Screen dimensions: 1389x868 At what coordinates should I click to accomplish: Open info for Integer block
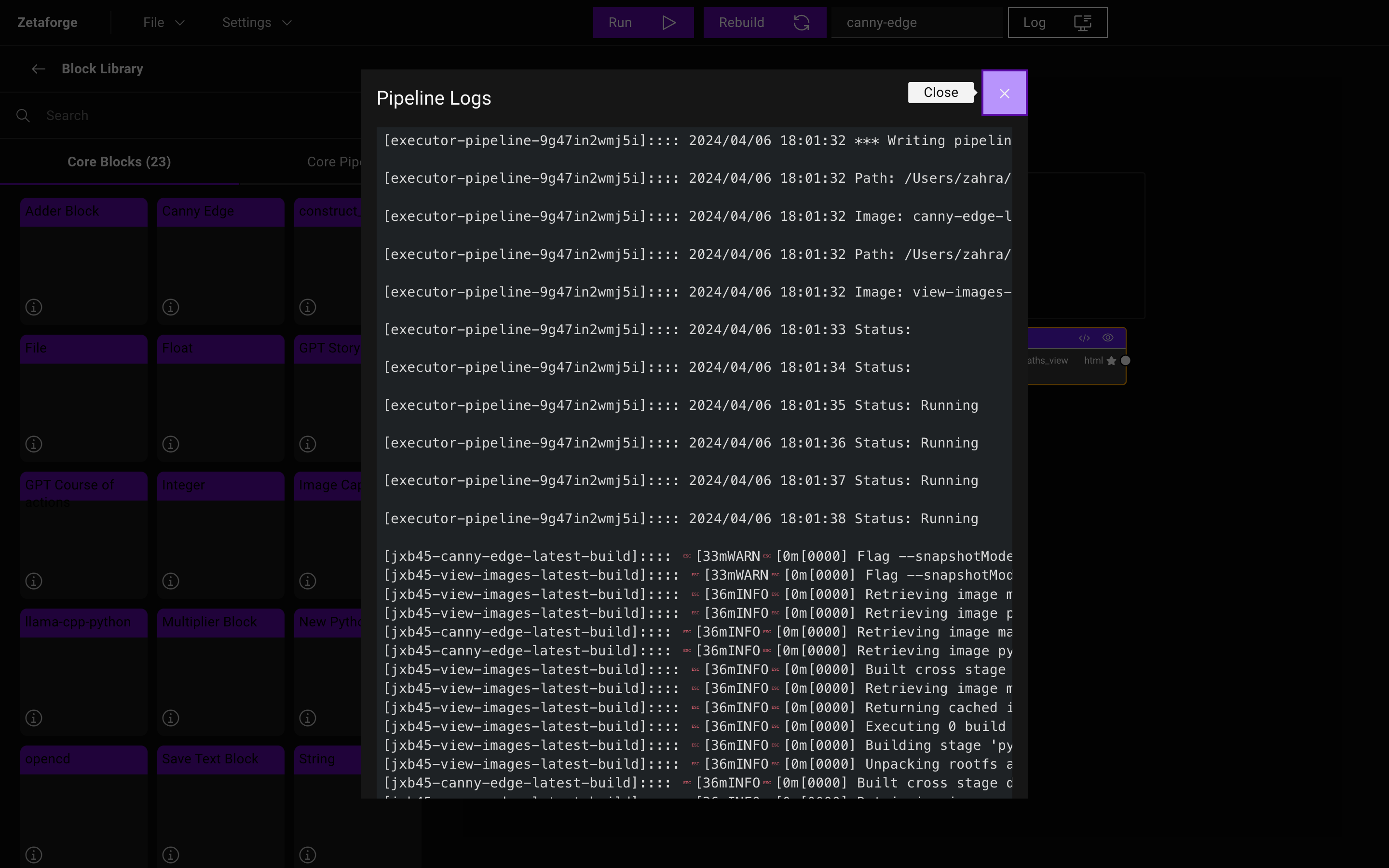pyautogui.click(x=170, y=581)
